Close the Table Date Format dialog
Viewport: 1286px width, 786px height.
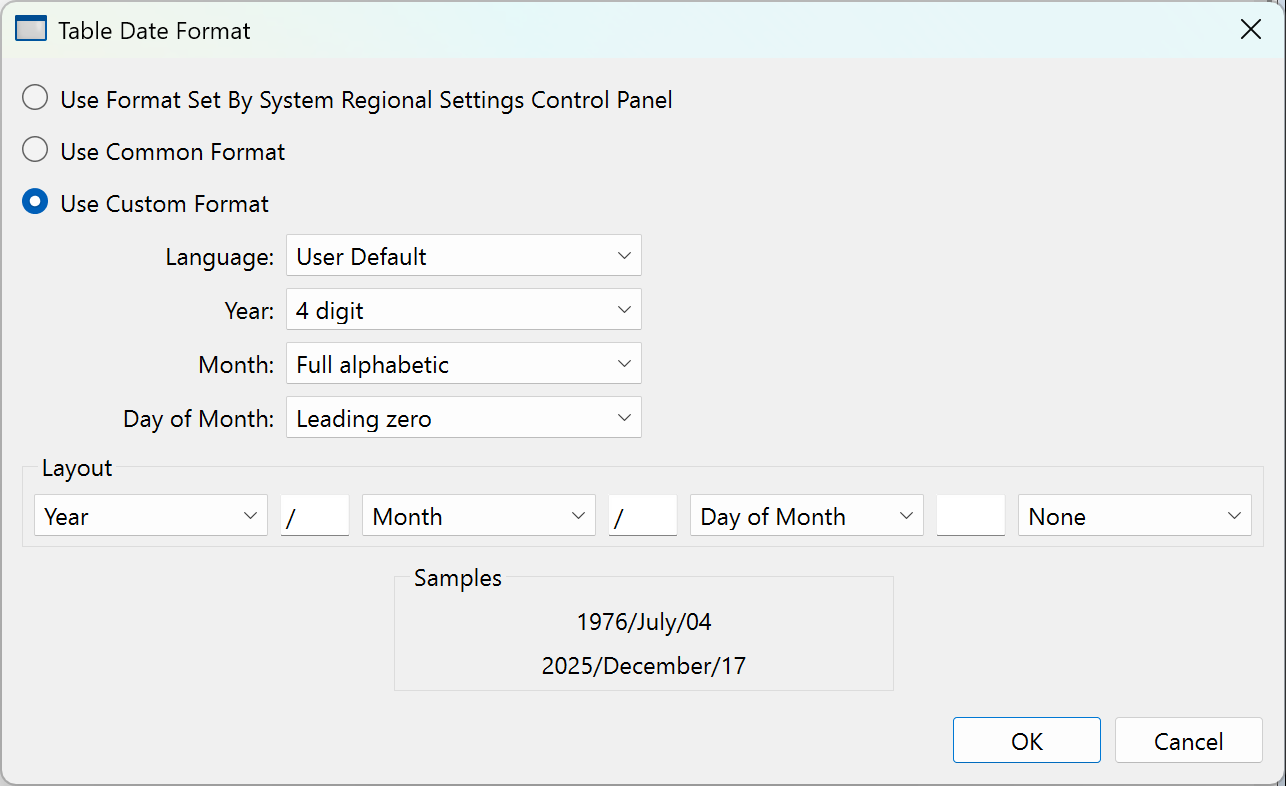tap(1250, 30)
